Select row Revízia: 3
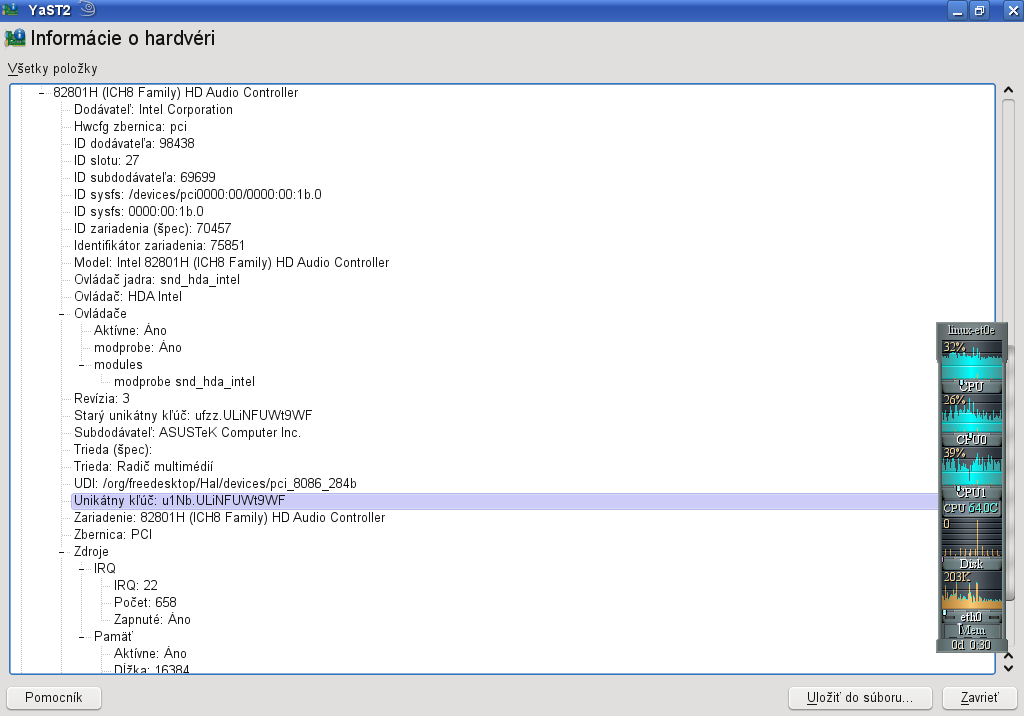1024x716 pixels. 101,399
